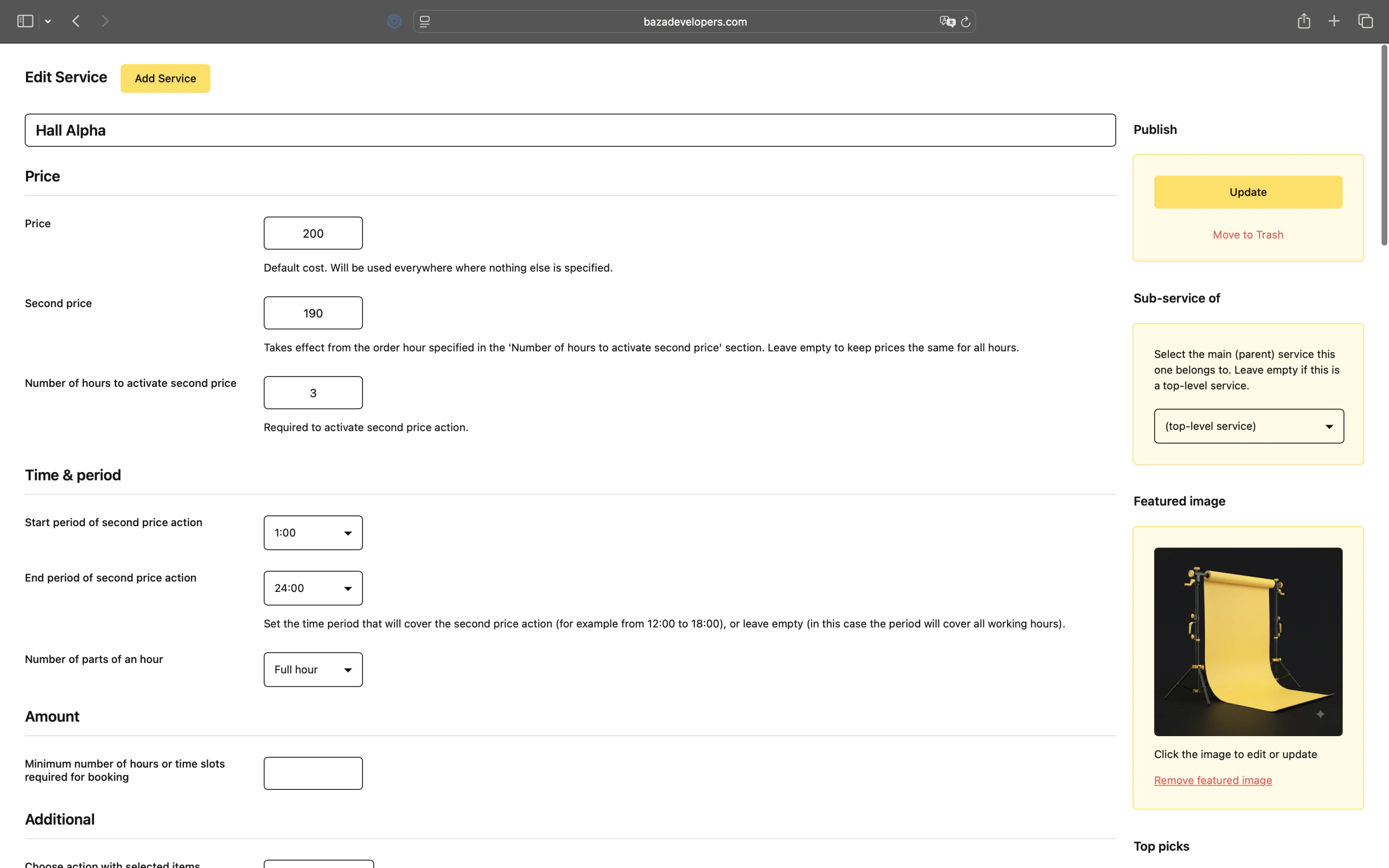This screenshot has width=1389, height=868.
Task: Click the 'Sub-service of' heading text
Action: pos(1177,298)
